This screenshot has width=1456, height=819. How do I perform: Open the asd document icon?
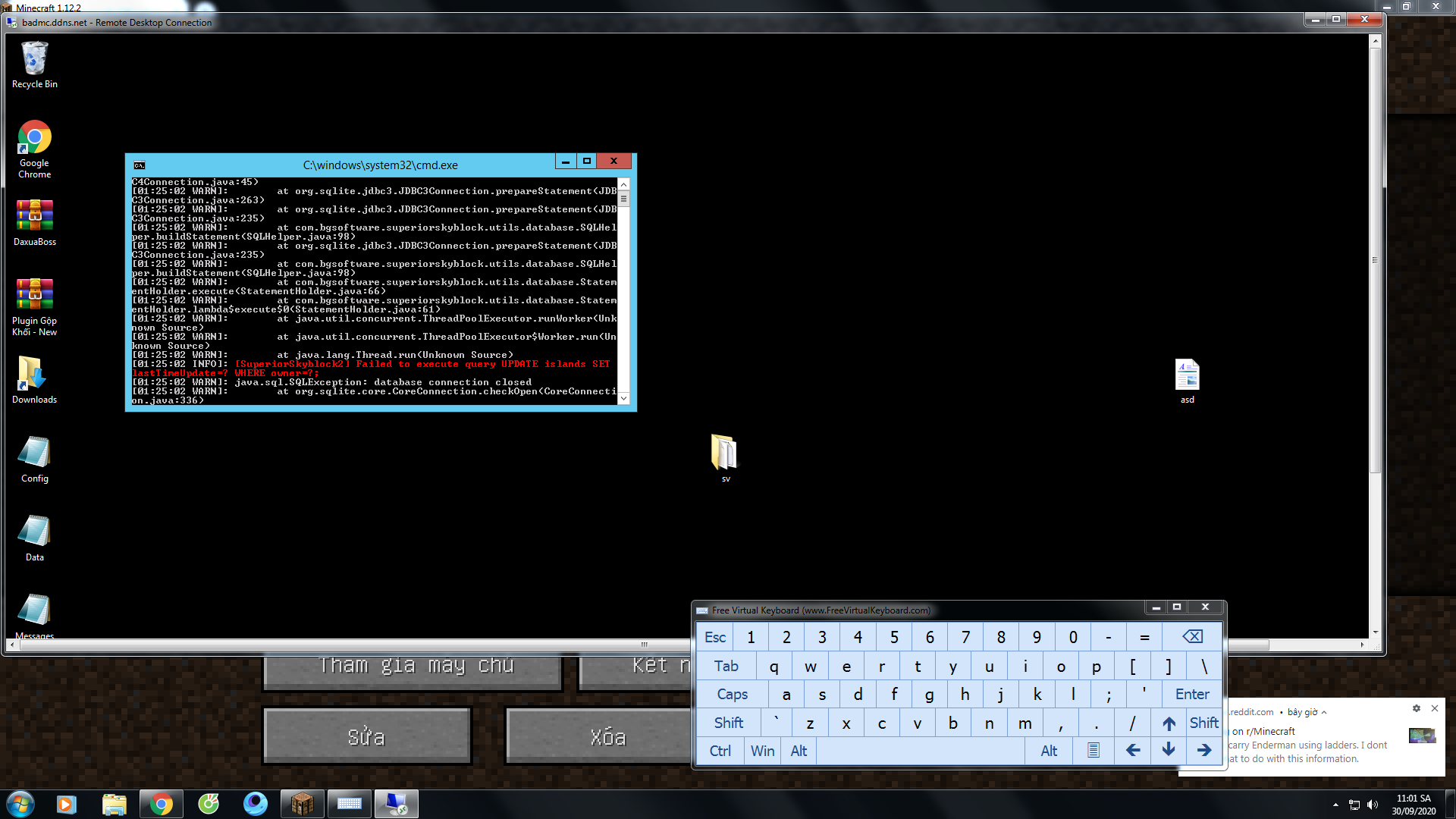coord(1187,376)
